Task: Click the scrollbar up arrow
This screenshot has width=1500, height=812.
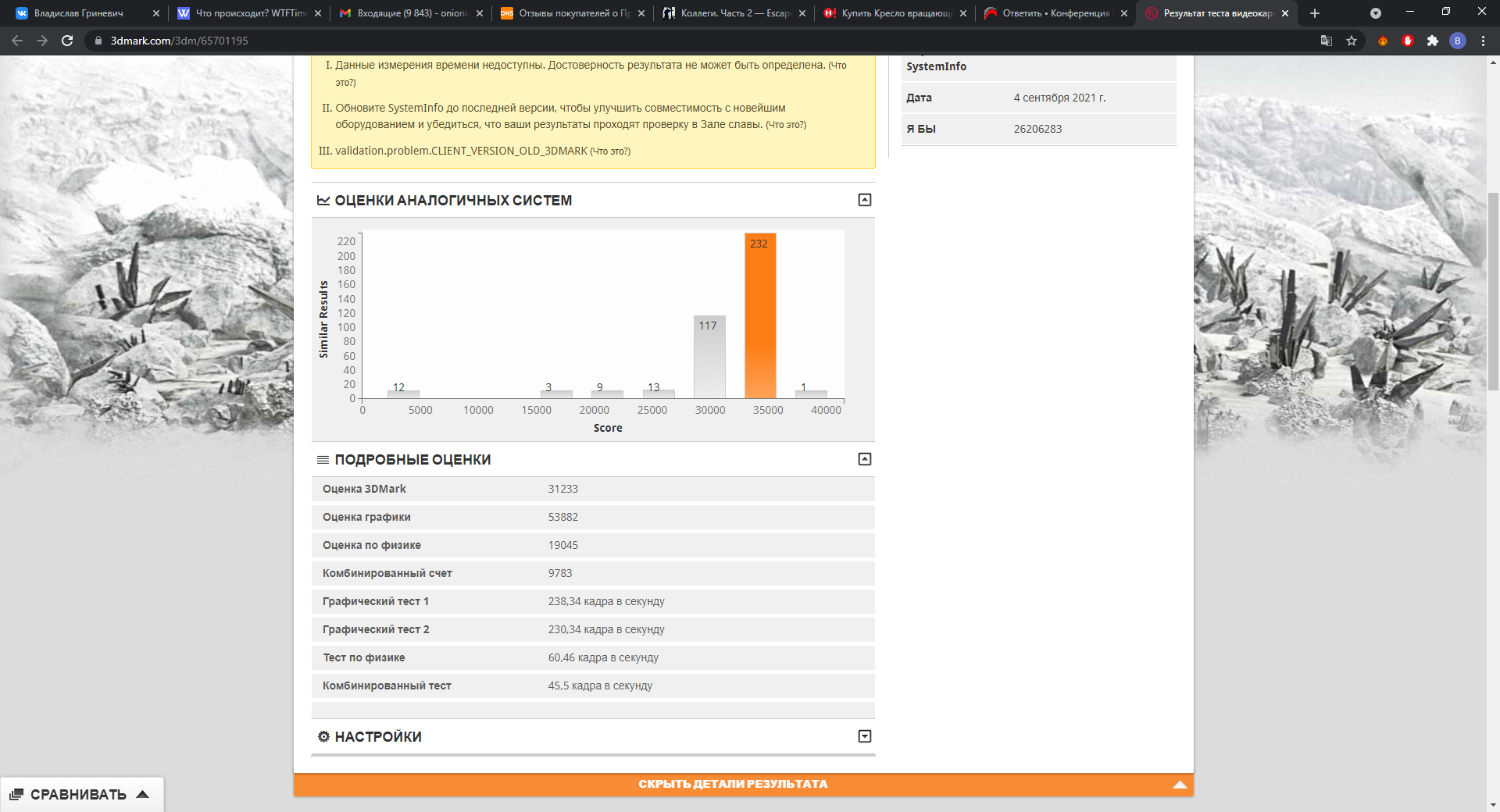Action: [x=1493, y=62]
